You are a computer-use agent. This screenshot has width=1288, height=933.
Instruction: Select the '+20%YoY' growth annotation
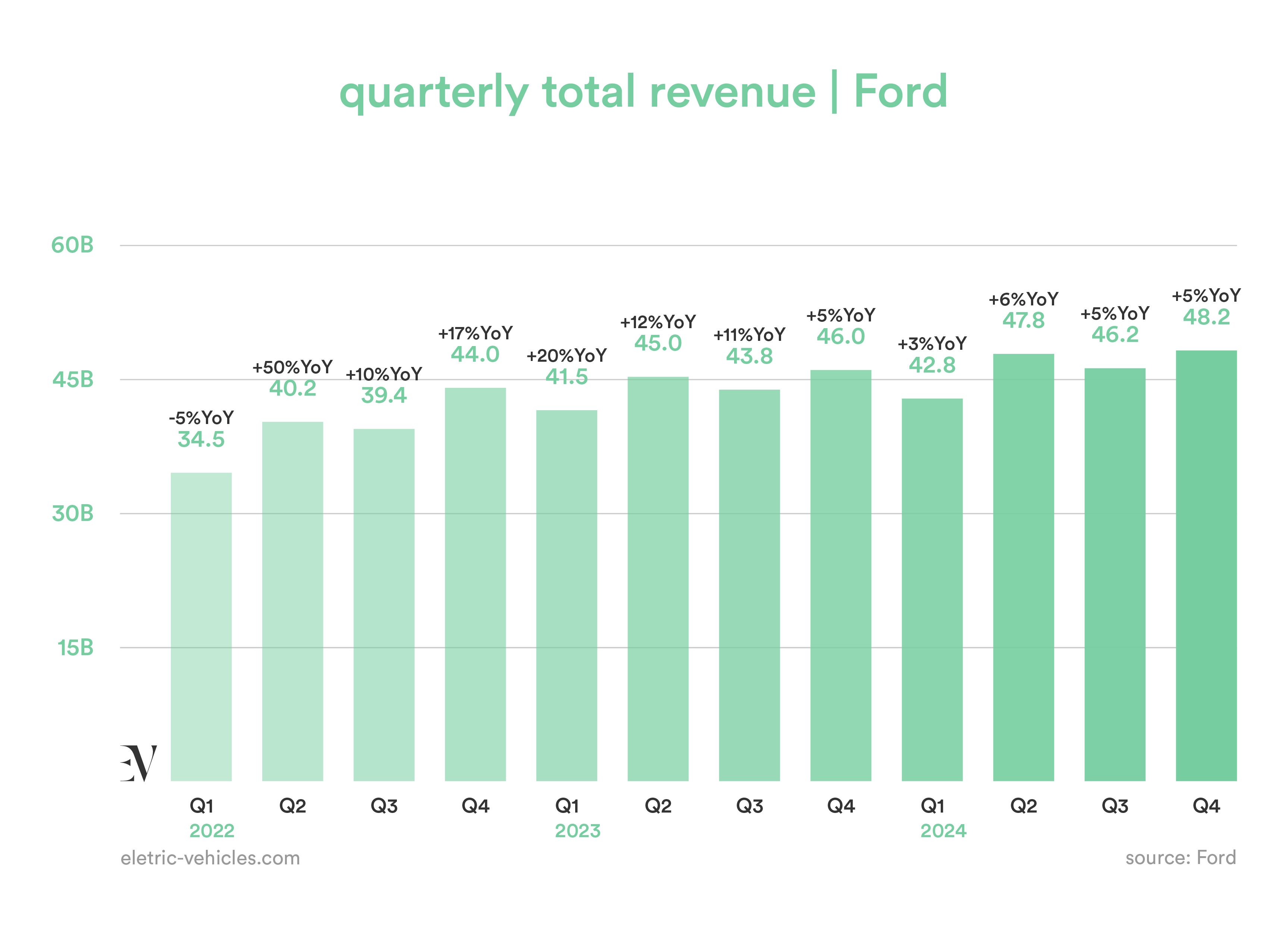567,356
